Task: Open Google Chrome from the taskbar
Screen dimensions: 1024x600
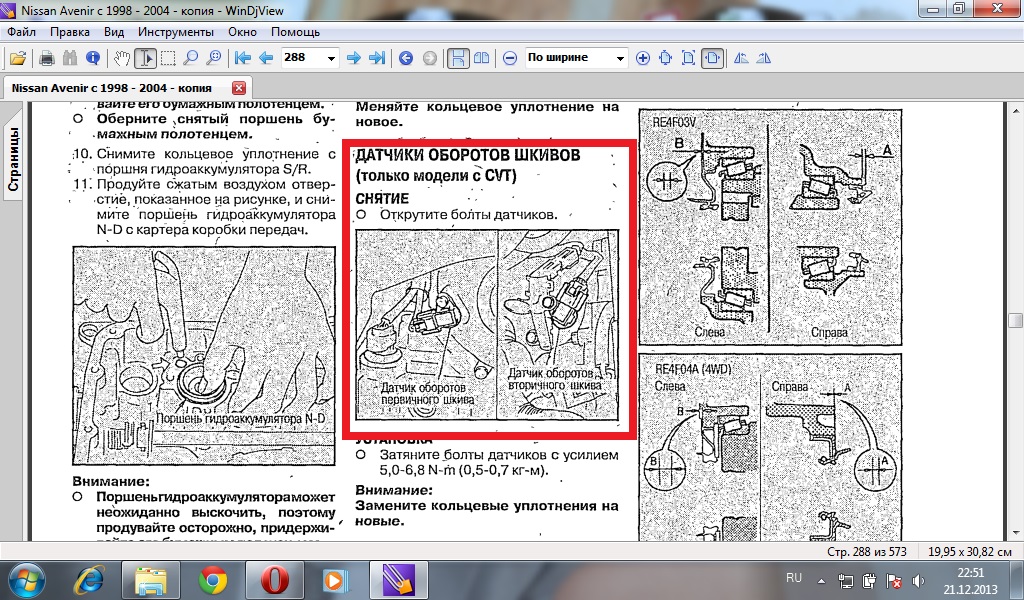Action: click(211, 580)
